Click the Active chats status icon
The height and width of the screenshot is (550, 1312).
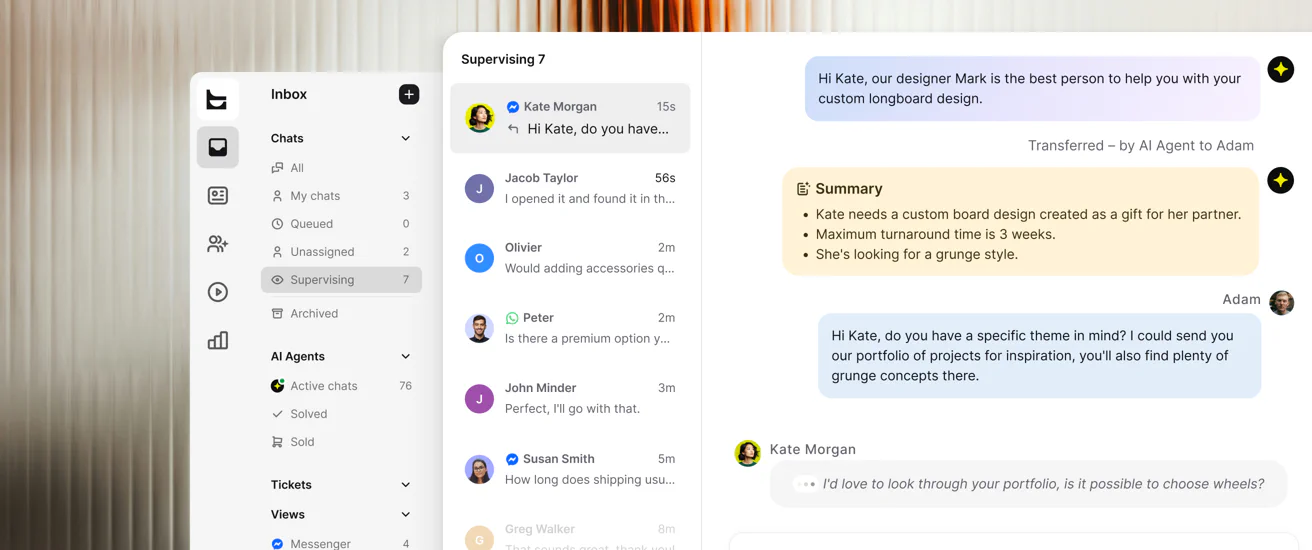coord(277,386)
